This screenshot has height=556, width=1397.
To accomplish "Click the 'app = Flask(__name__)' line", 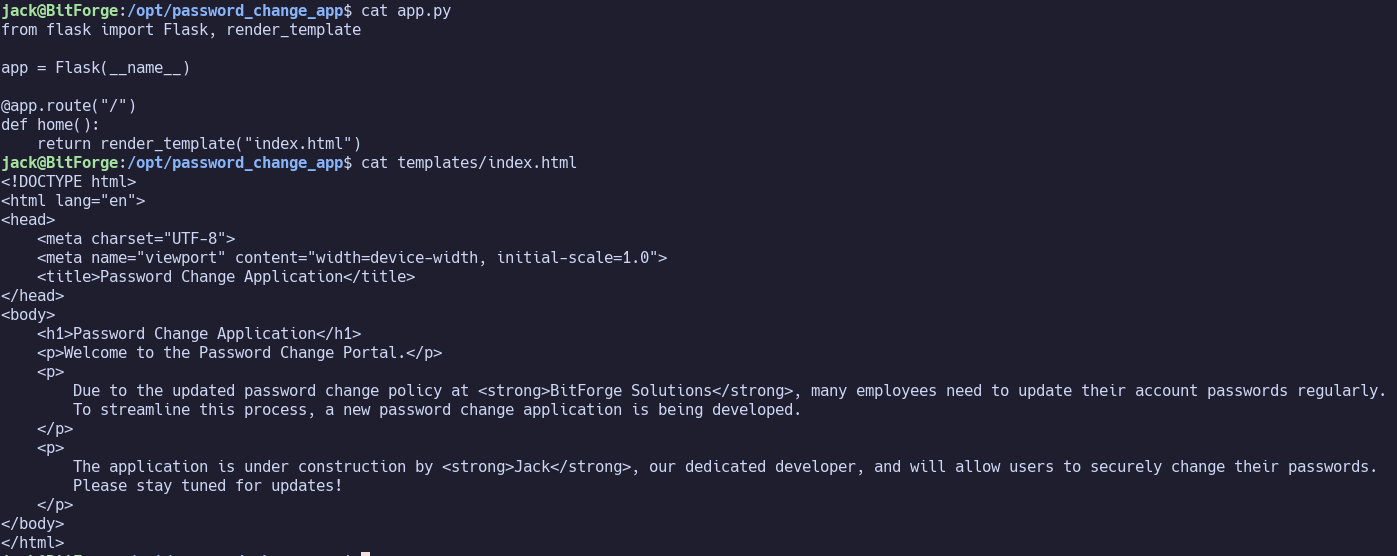I will coord(96,68).
